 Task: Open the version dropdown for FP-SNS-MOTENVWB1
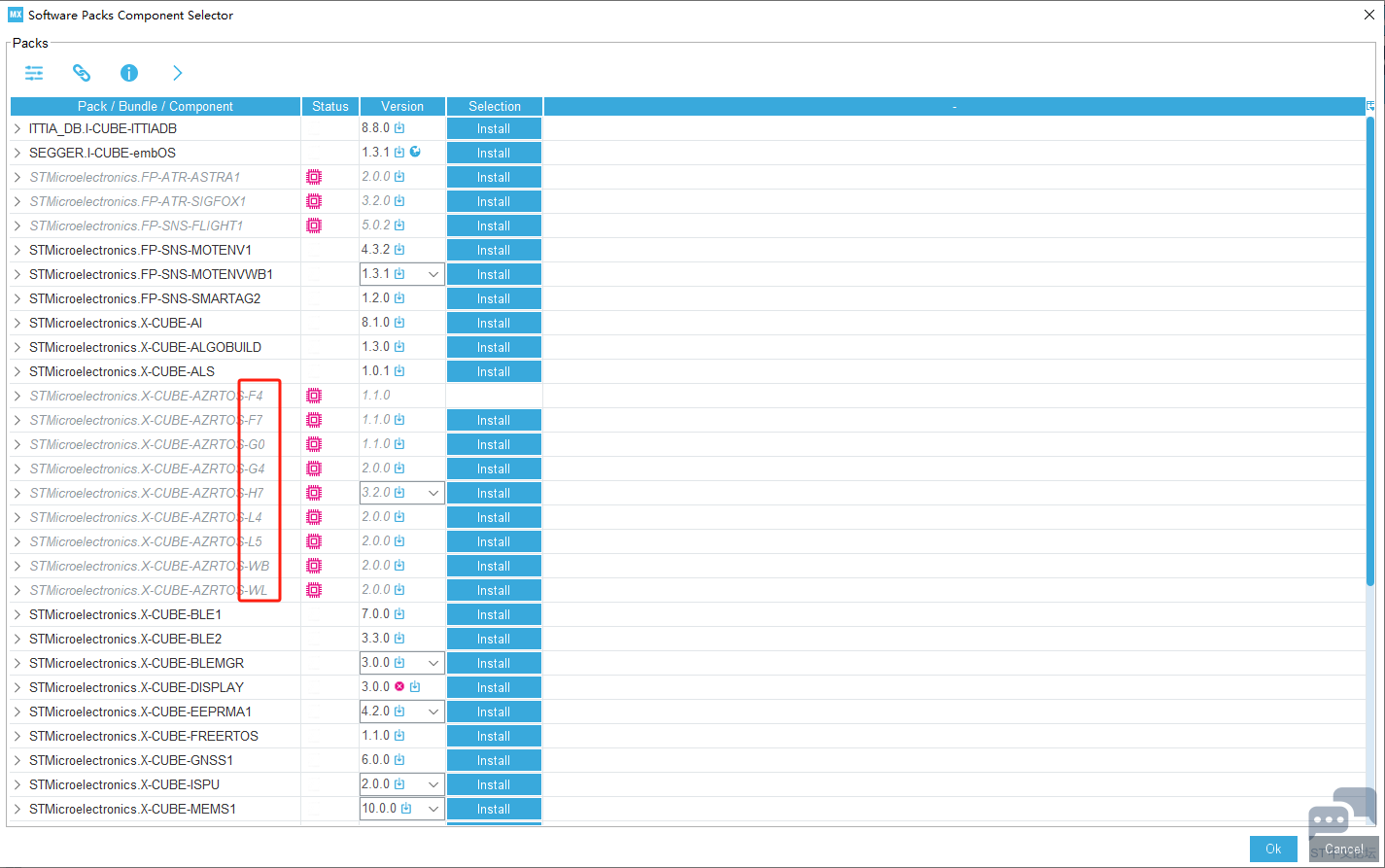pyautogui.click(x=433, y=274)
